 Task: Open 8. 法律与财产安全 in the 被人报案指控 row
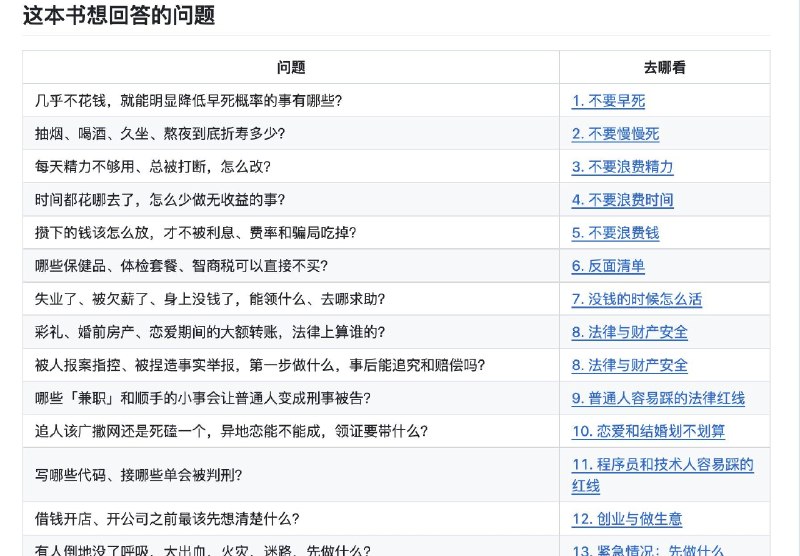pyautogui.click(x=630, y=365)
